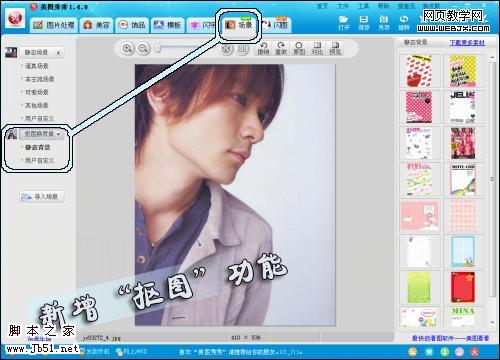Choose the green gradient background thumbnail
The height and width of the screenshot is (360, 500).
pos(419,287)
